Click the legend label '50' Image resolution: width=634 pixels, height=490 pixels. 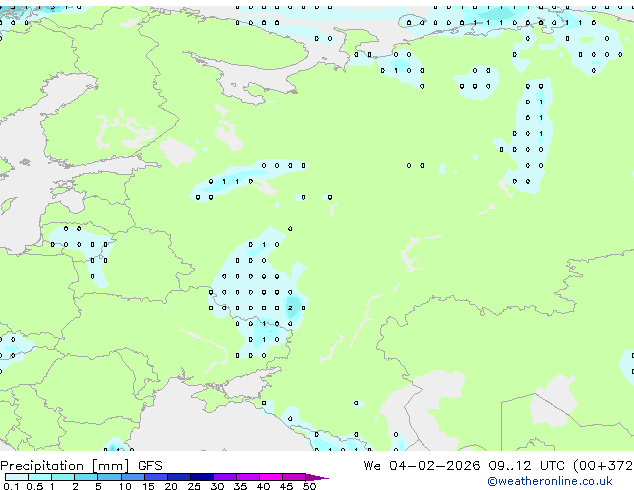[x=309, y=486]
